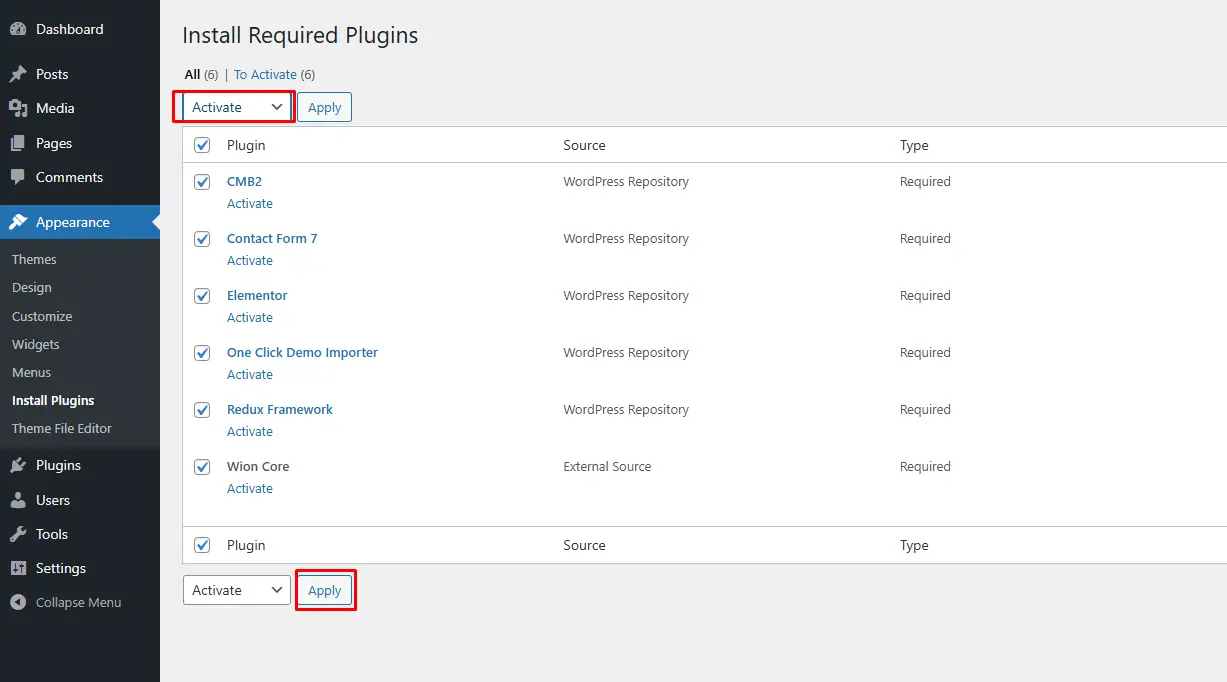Click the Dashboard gauge icon

click(x=18, y=29)
